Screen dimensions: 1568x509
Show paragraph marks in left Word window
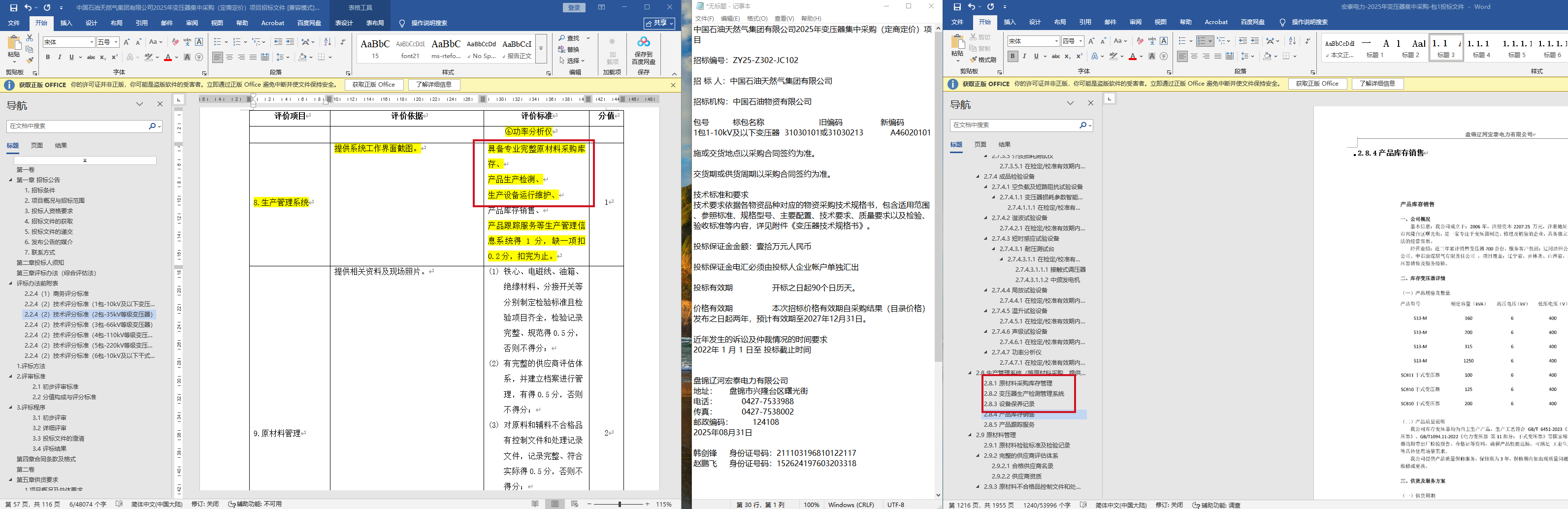coord(343,42)
